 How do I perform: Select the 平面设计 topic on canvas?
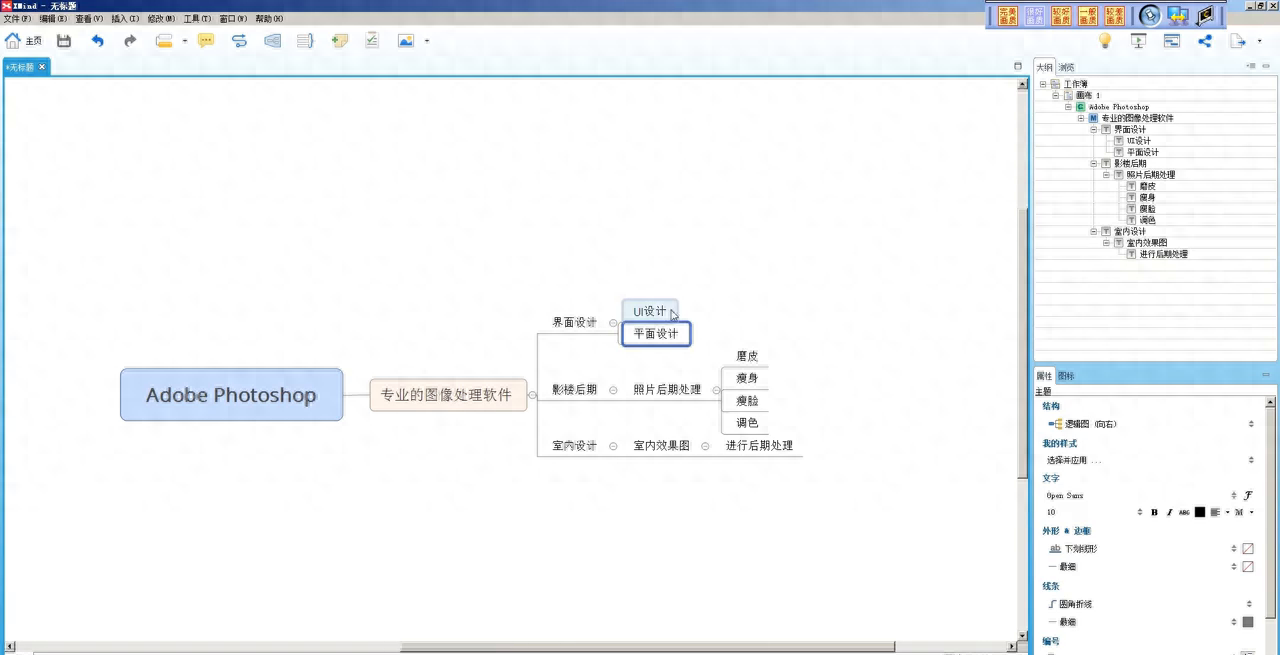point(656,334)
